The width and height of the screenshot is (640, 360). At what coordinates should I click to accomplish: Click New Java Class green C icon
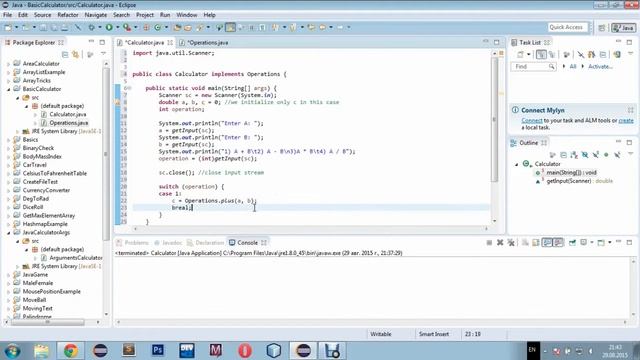158,27
